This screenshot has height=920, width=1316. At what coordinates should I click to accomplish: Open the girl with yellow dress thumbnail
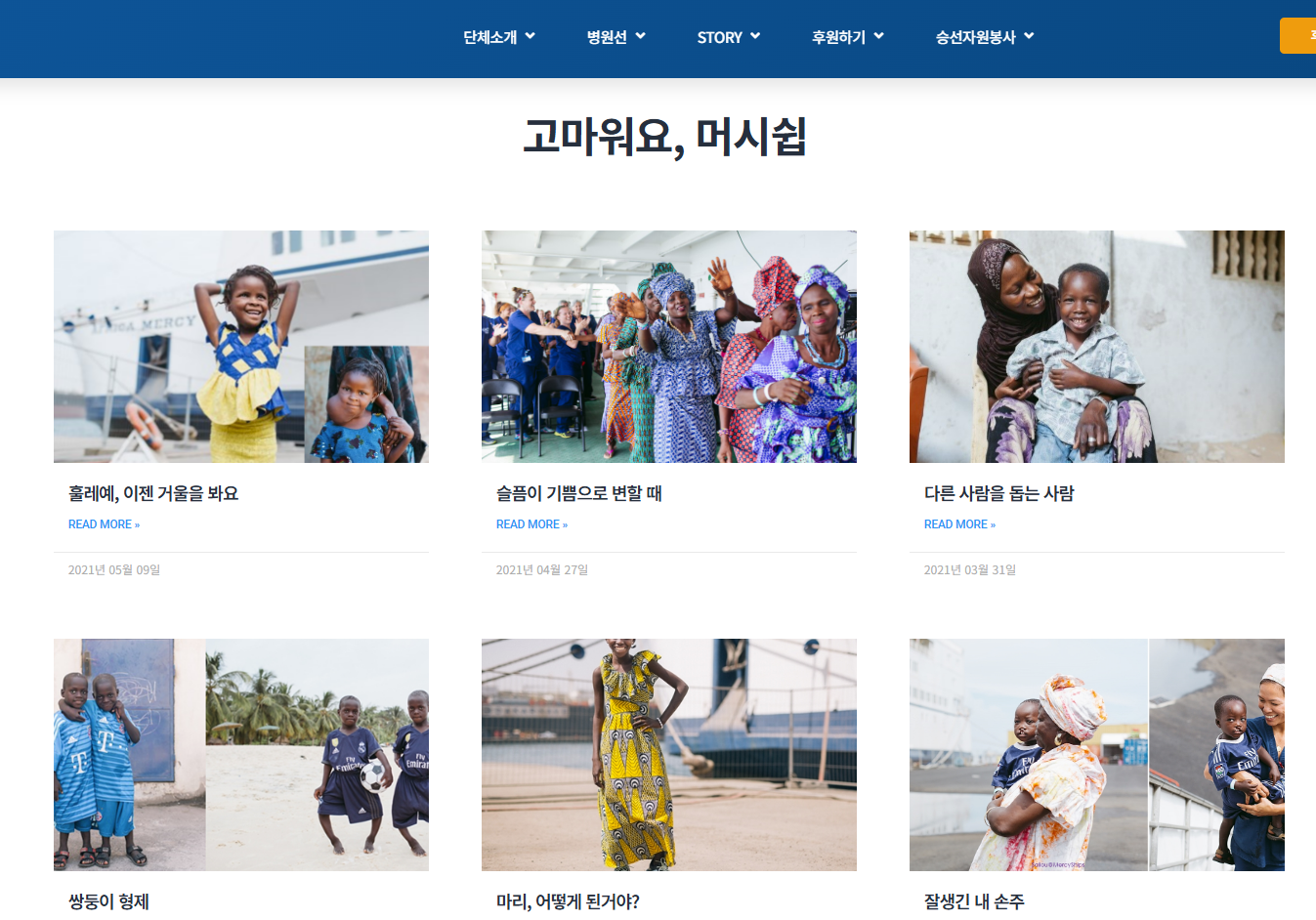point(241,347)
